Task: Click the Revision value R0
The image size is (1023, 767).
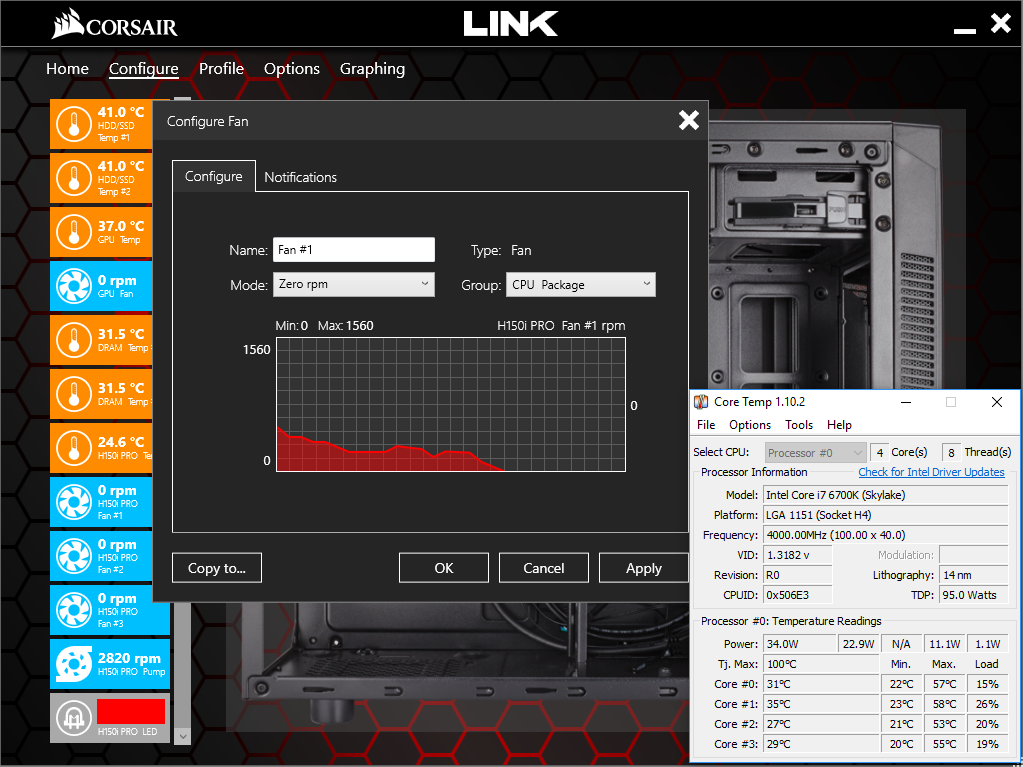Action: tap(798, 575)
